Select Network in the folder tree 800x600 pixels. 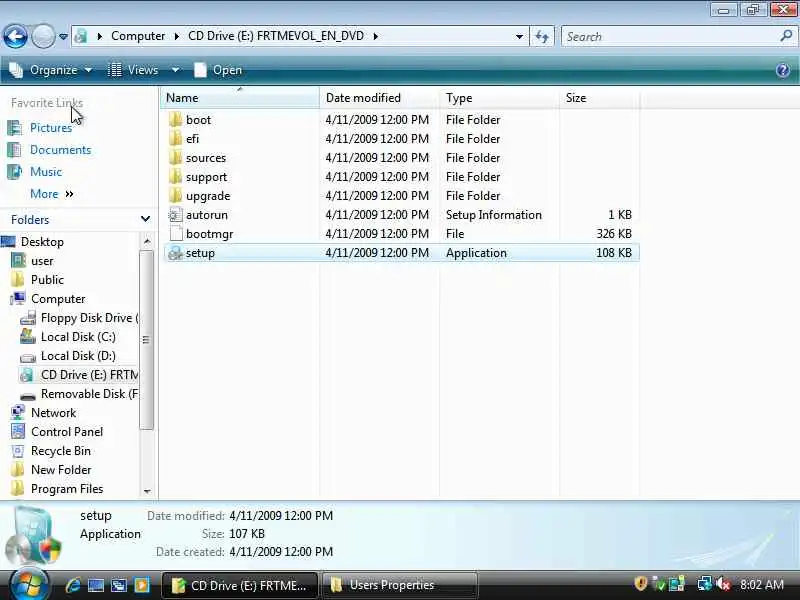(53, 413)
